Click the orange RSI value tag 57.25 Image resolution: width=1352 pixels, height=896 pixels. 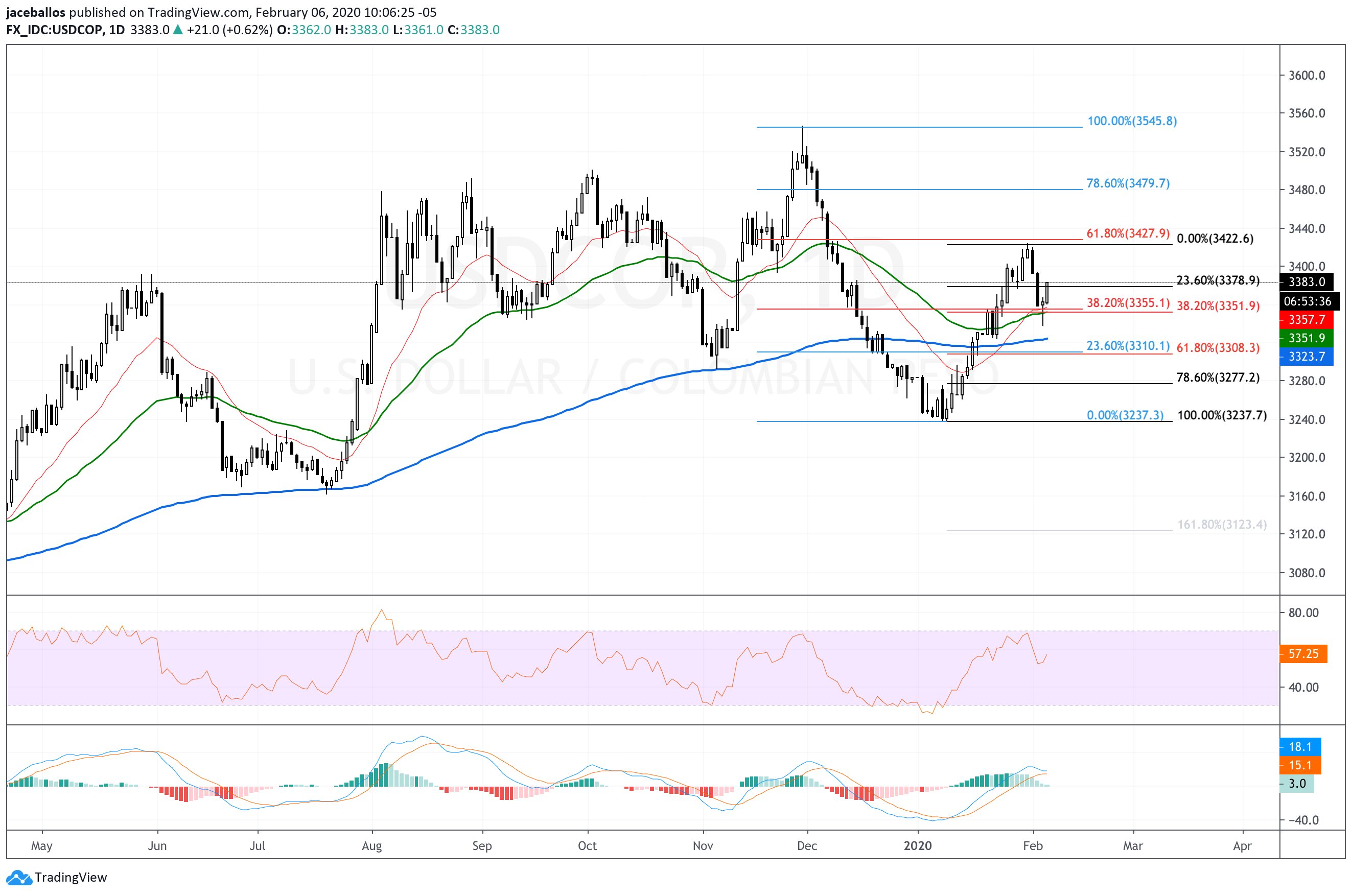(1303, 654)
